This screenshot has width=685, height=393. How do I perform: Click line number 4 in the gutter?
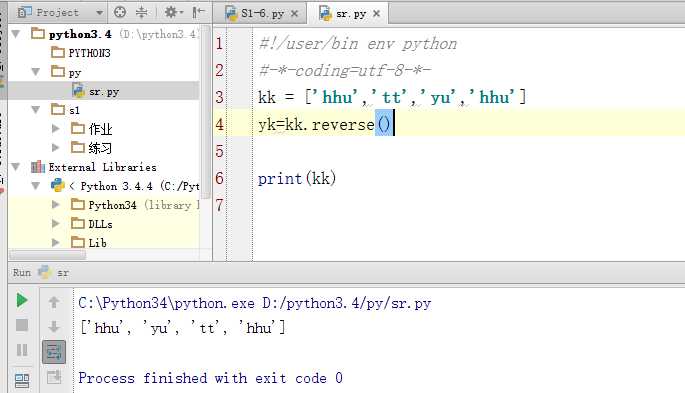click(x=219, y=124)
